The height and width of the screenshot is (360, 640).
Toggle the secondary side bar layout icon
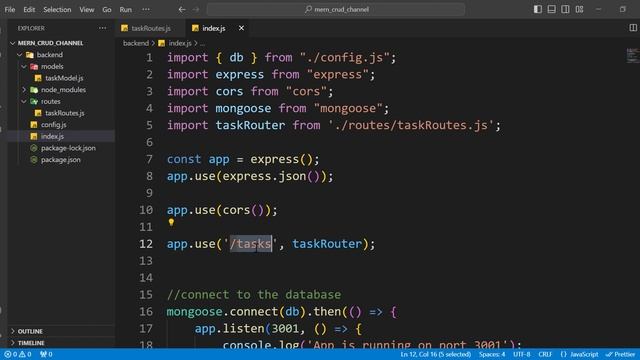coord(565,9)
